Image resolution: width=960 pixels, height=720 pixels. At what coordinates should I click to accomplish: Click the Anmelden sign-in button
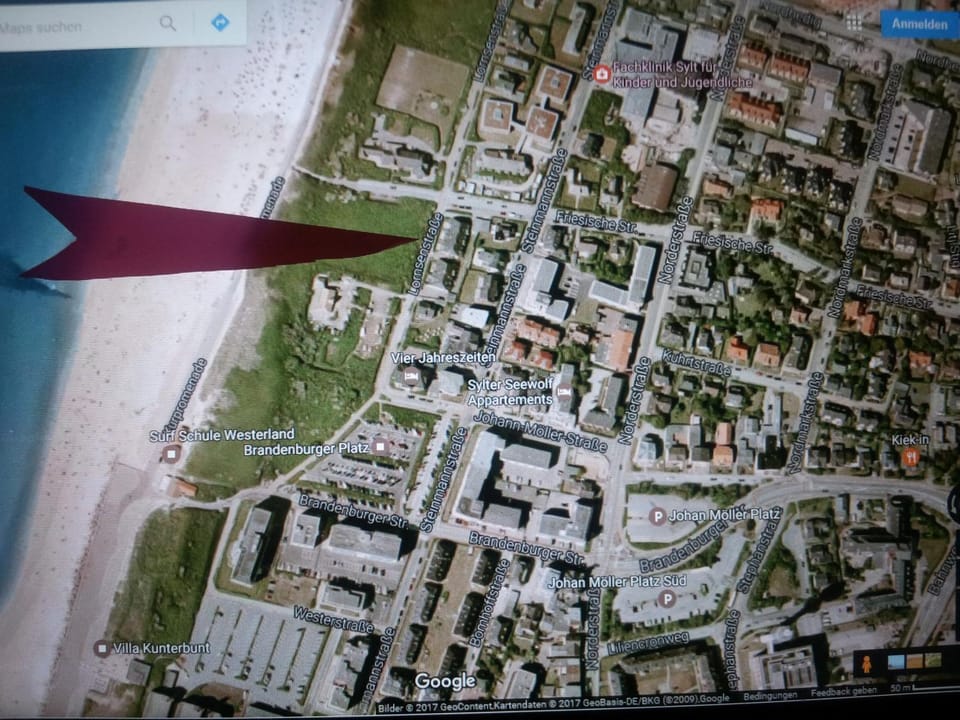coord(918,23)
